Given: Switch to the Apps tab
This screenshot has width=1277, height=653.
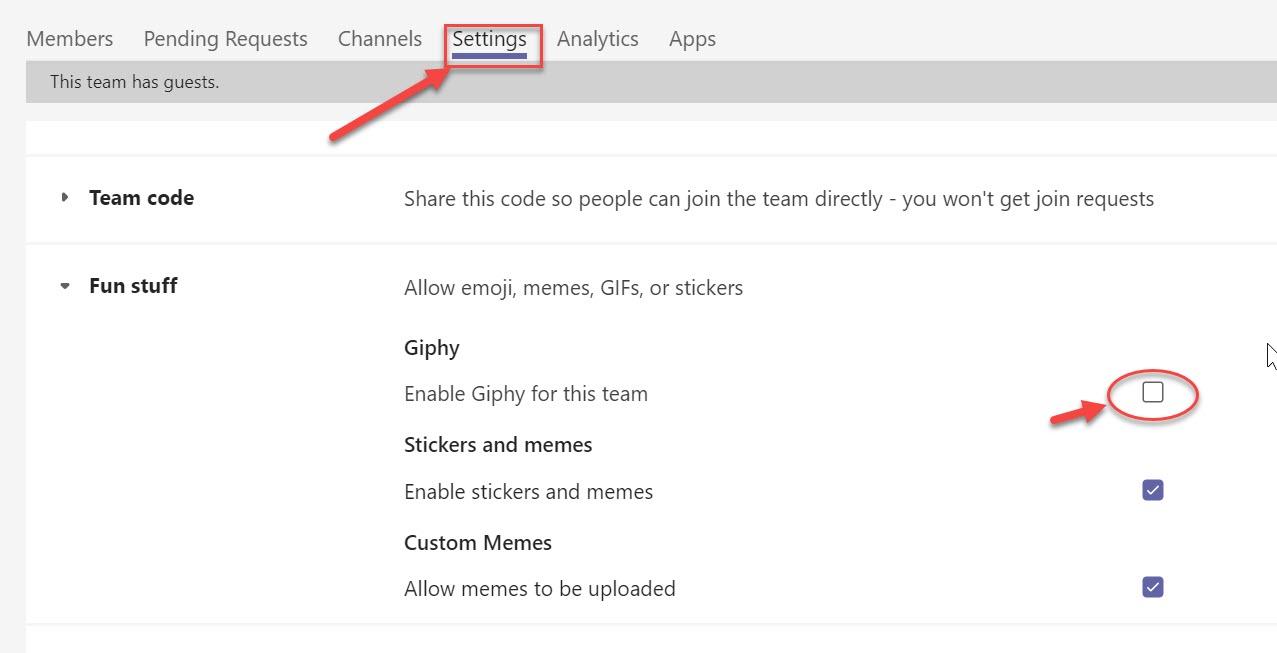Looking at the screenshot, I should 692,38.
